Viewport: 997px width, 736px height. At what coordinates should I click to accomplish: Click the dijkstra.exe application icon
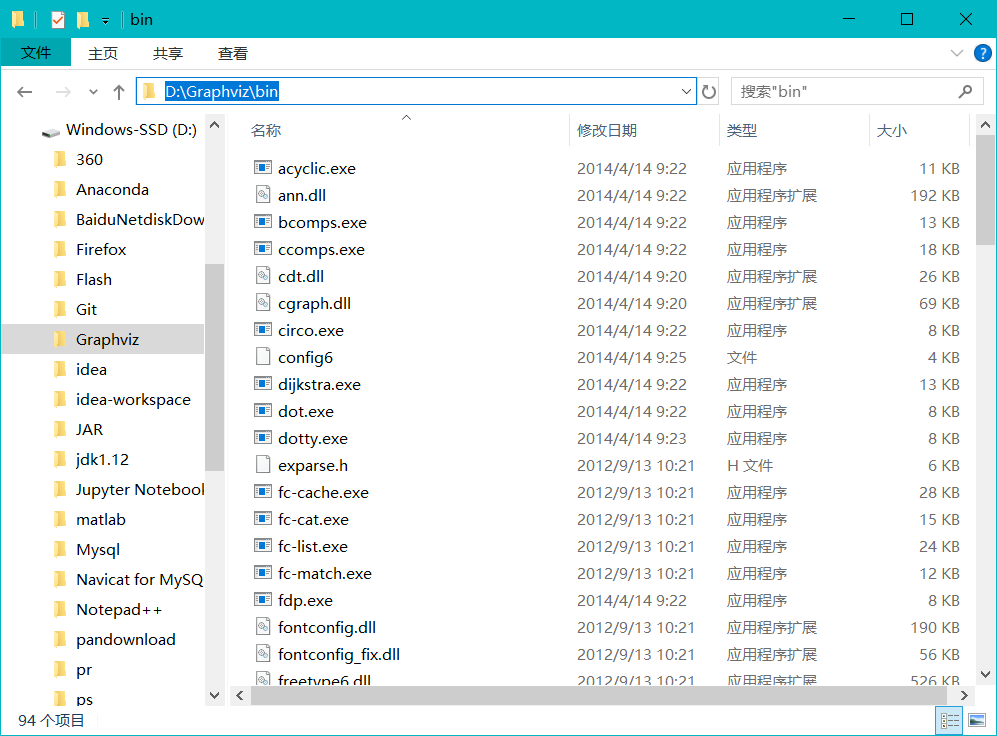click(263, 383)
